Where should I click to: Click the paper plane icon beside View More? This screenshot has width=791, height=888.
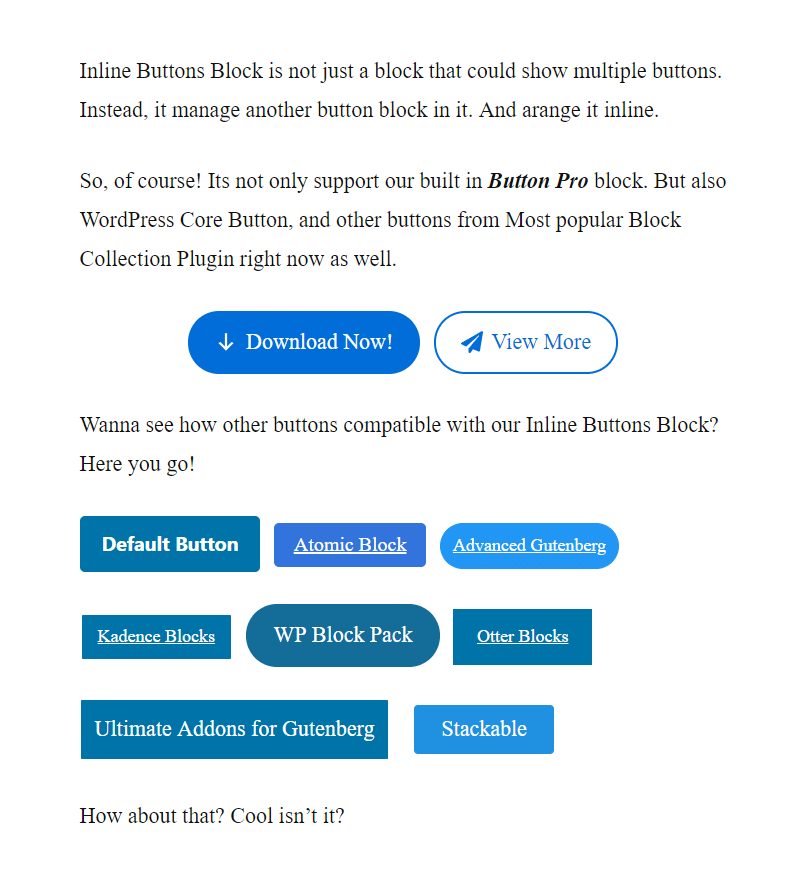(472, 342)
